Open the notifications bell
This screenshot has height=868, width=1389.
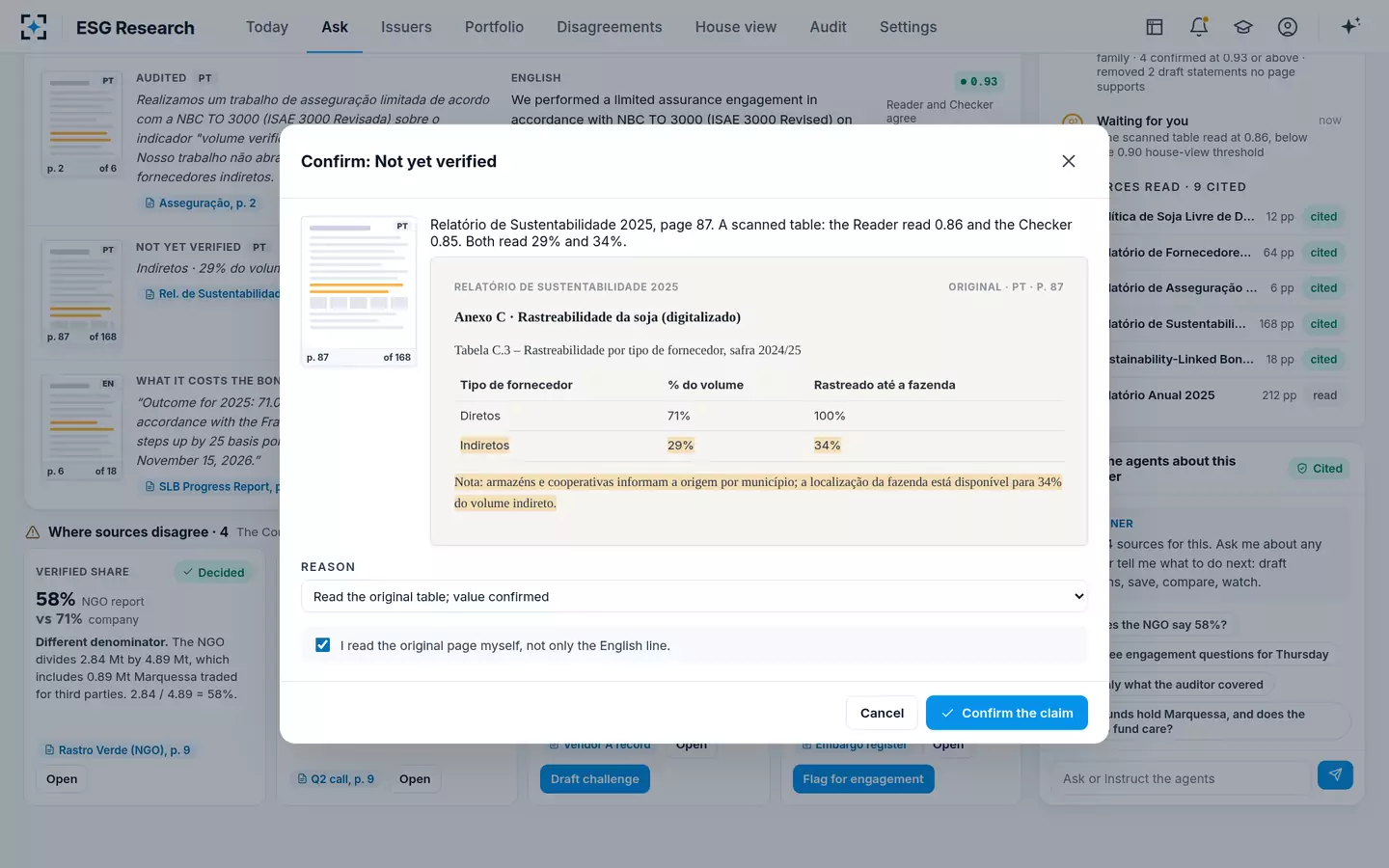click(1199, 27)
